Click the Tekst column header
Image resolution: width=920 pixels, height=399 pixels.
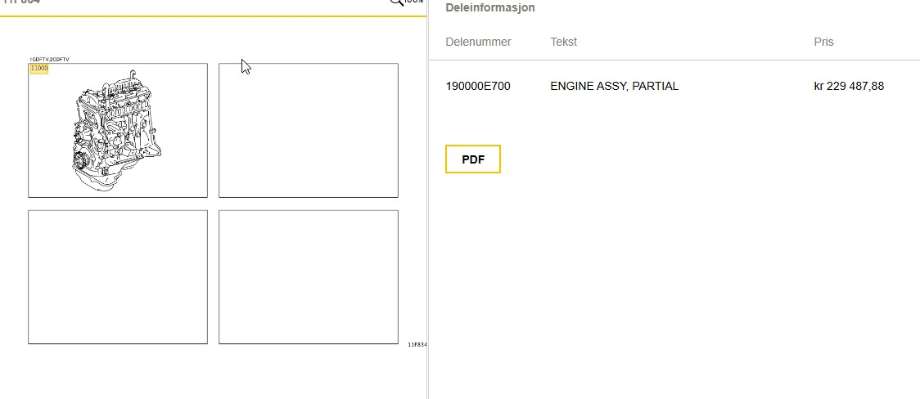coord(564,42)
